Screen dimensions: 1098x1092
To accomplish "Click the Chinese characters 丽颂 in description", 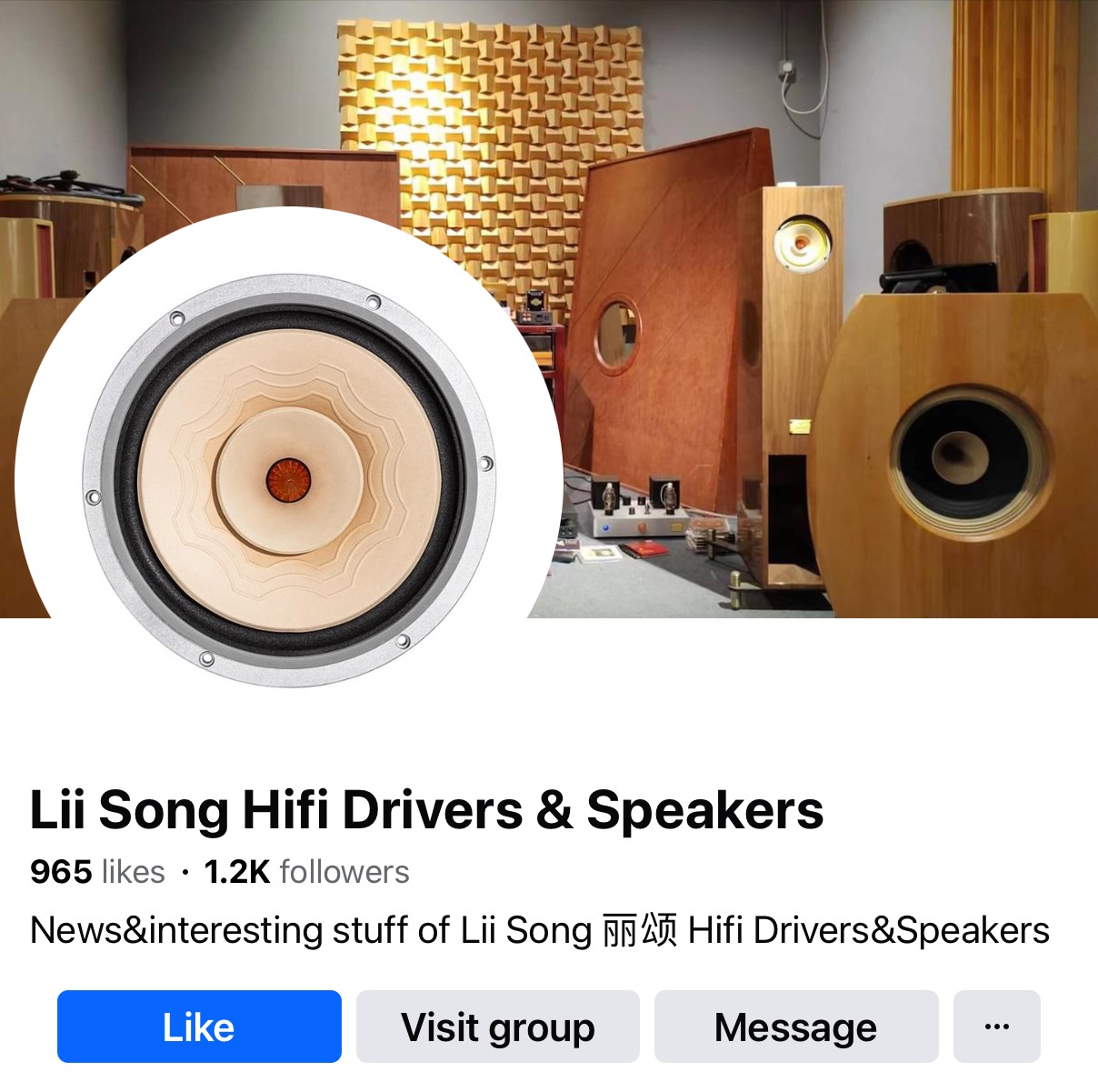I will tap(640, 930).
